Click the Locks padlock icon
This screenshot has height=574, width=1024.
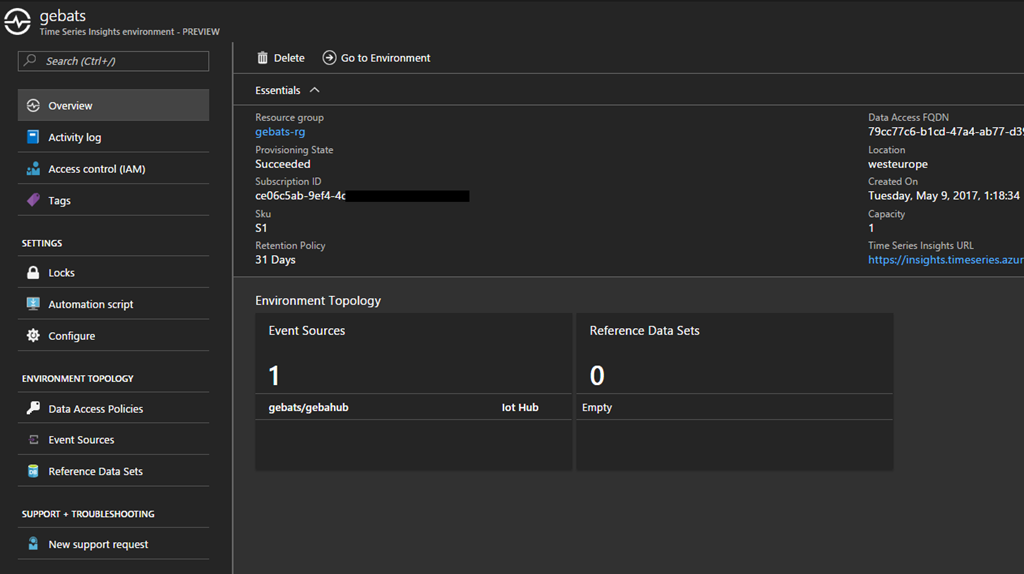pos(33,272)
